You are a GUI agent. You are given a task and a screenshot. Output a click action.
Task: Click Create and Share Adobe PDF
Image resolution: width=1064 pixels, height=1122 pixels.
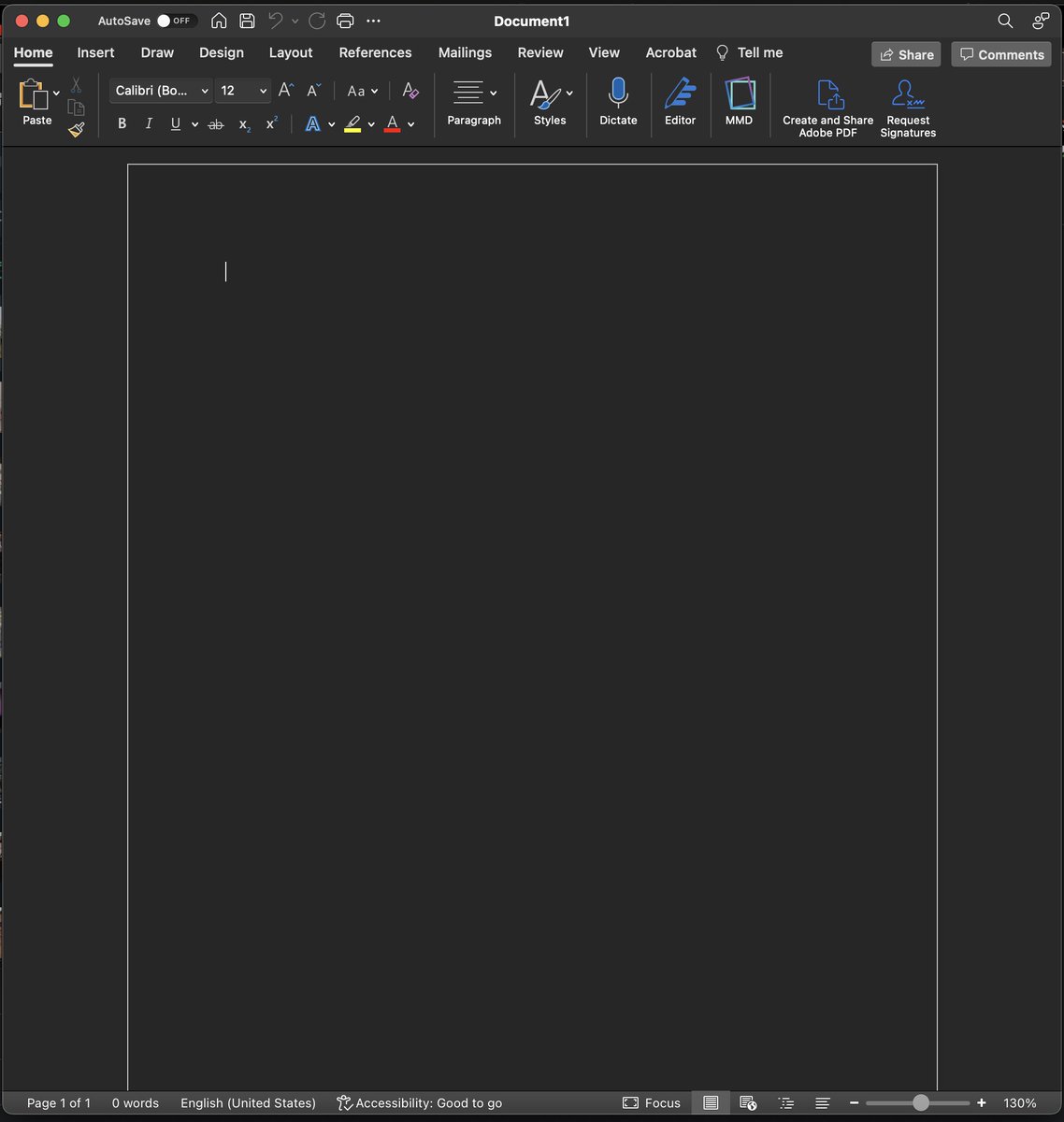828,108
